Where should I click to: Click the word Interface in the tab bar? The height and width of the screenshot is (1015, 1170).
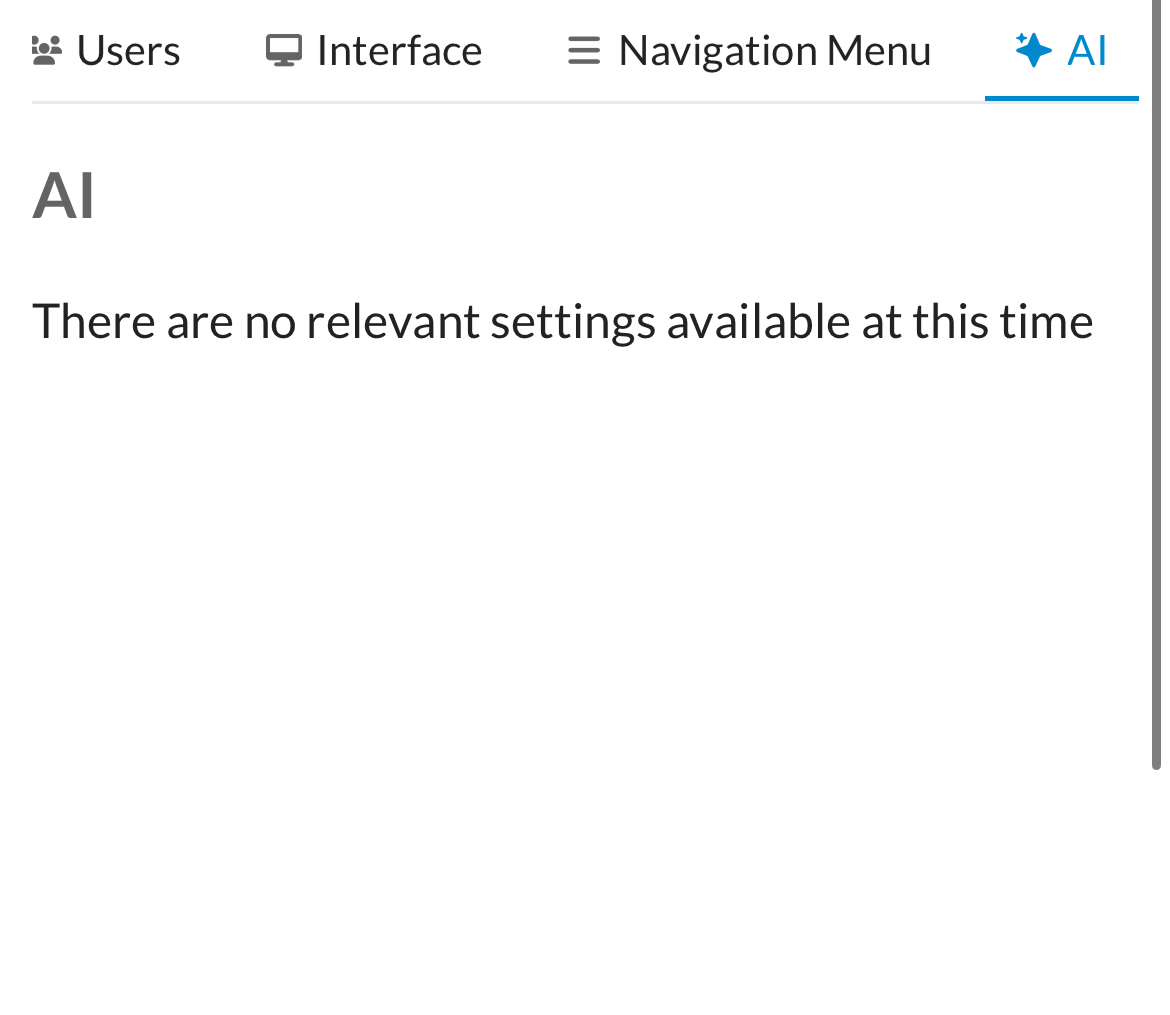coord(399,50)
